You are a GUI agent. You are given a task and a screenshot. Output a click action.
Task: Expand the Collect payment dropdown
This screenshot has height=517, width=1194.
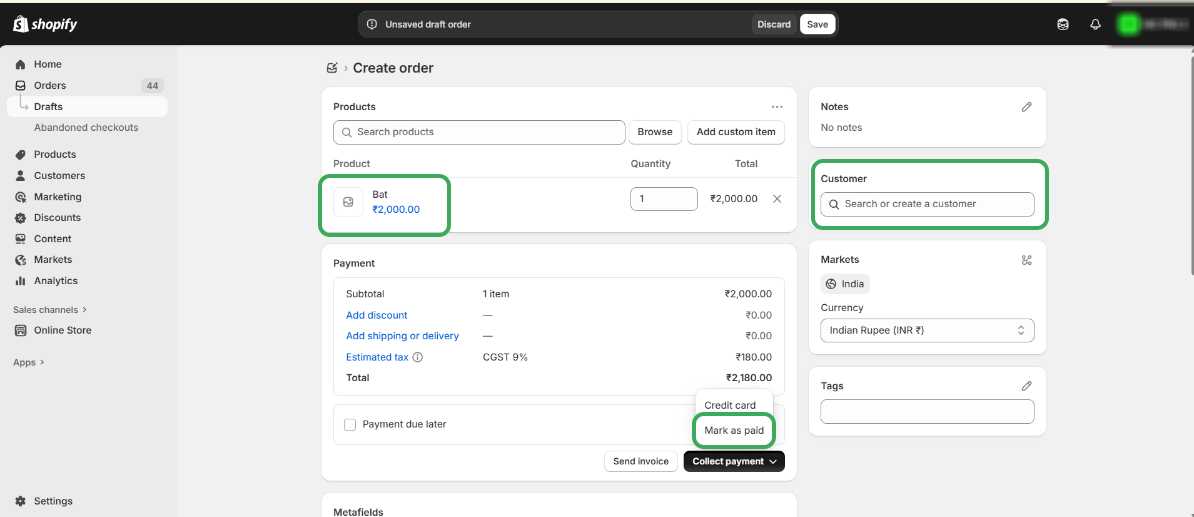point(734,461)
